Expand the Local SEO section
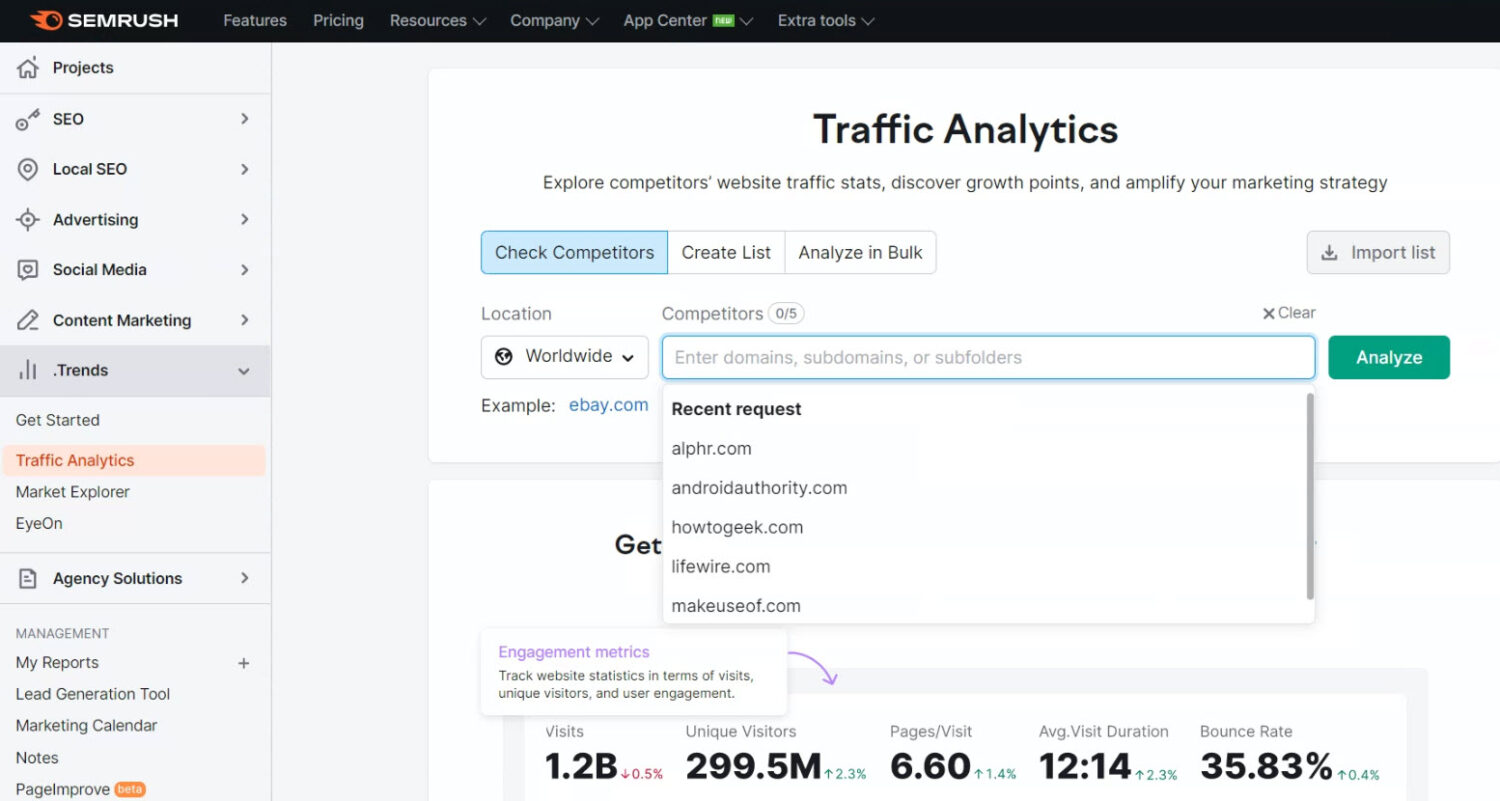Viewport: 1500px width, 801px height. click(x=244, y=169)
